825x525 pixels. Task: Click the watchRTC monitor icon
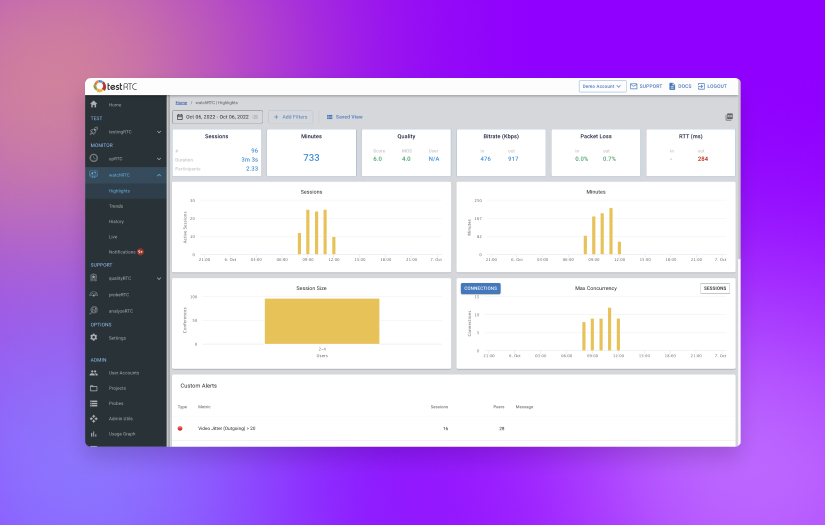click(x=94, y=175)
